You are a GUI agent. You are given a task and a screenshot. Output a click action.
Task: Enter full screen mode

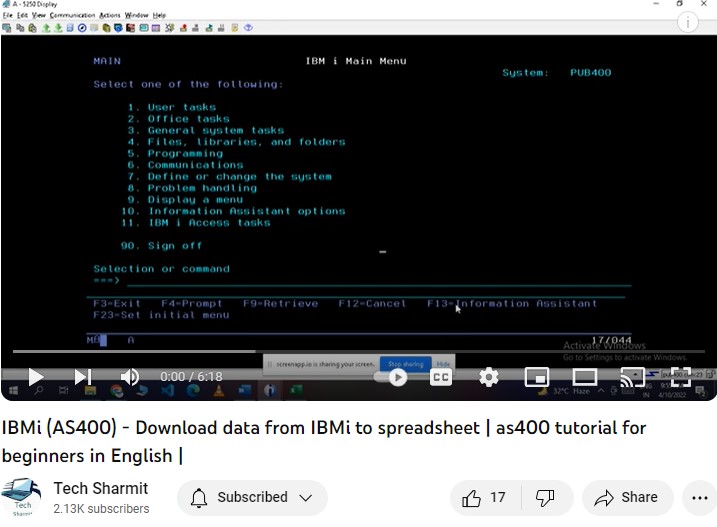(x=681, y=377)
